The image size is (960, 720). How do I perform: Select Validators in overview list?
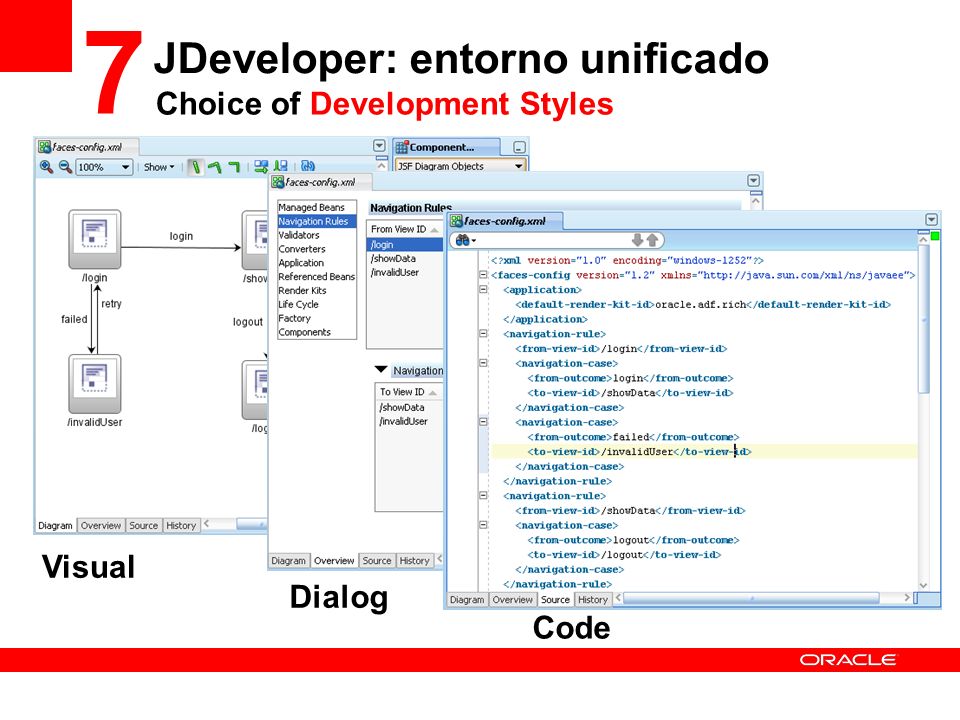pyautogui.click(x=317, y=235)
